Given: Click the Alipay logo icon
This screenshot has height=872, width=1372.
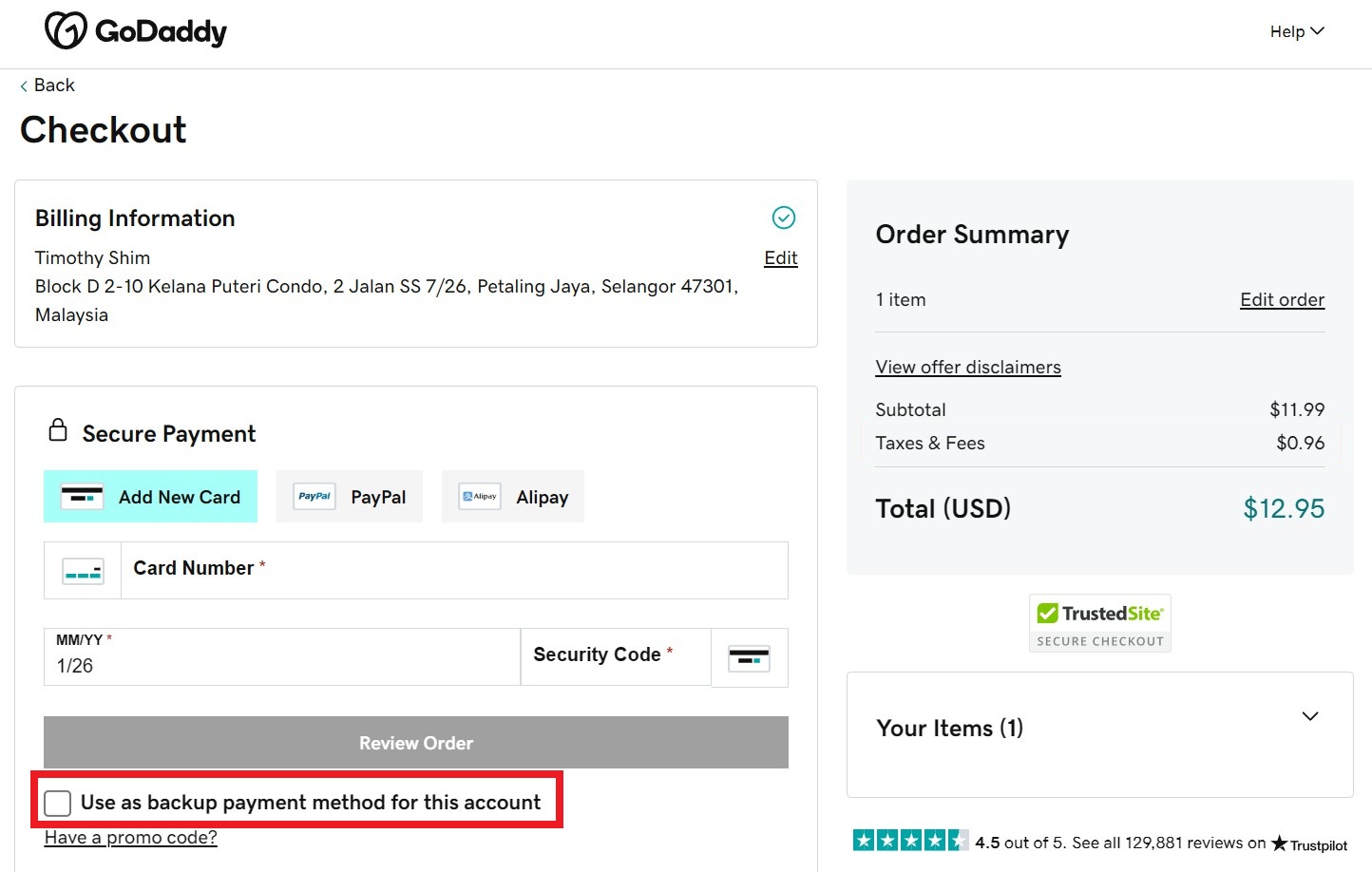Looking at the screenshot, I should pyautogui.click(x=478, y=495).
